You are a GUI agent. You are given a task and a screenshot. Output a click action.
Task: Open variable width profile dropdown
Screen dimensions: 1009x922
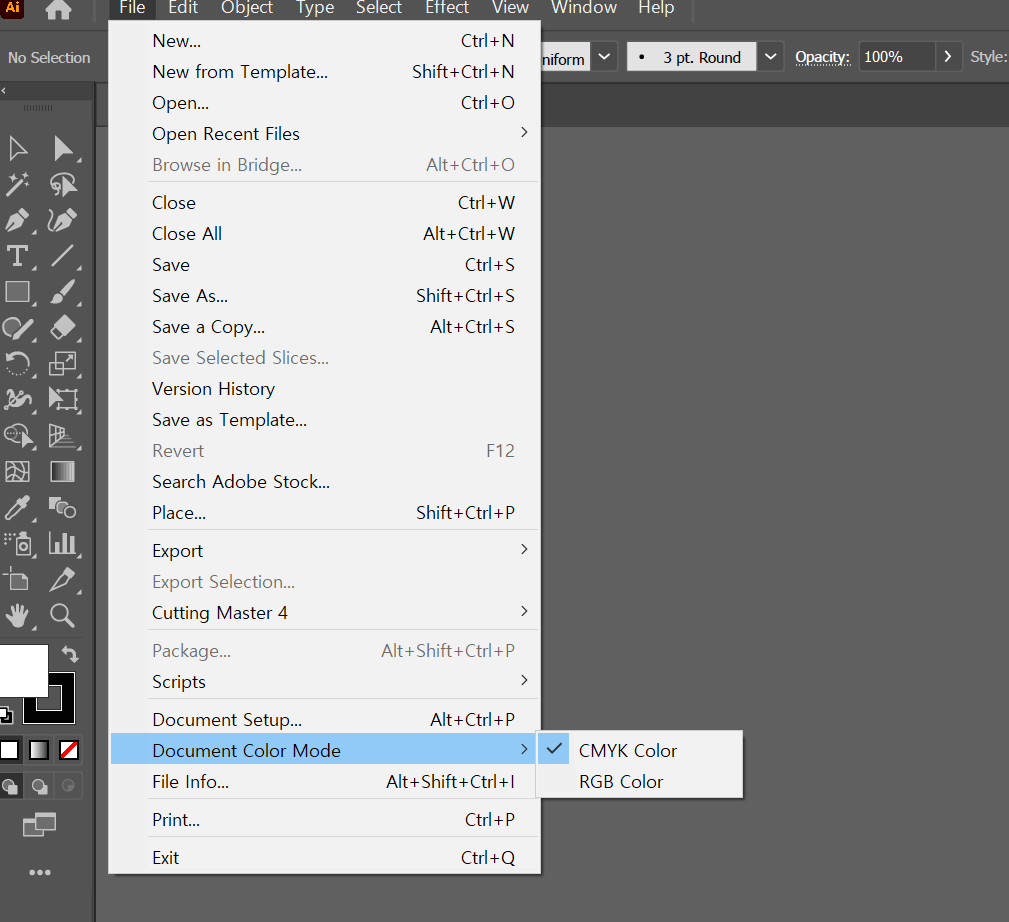pos(604,57)
